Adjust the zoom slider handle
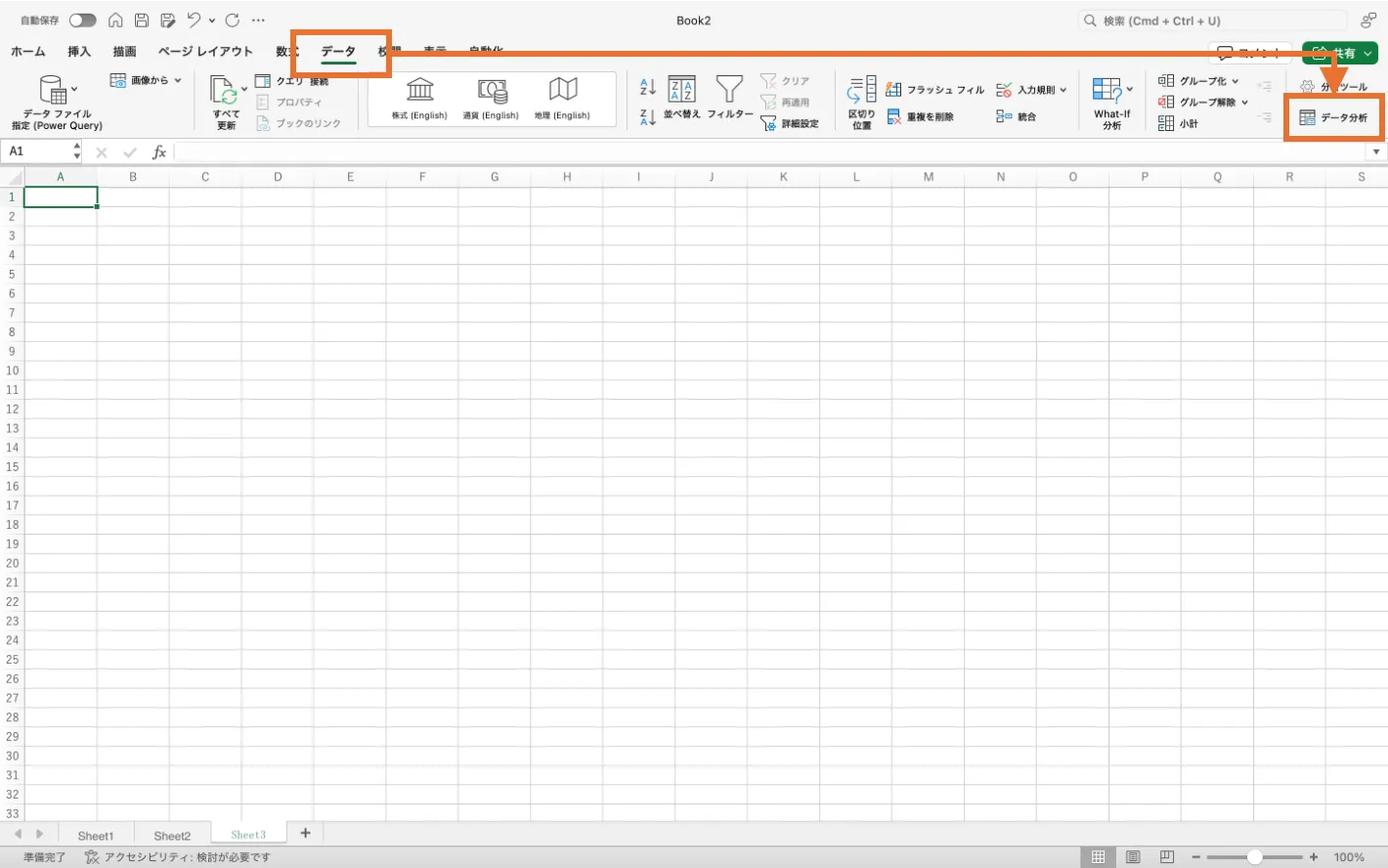1388x868 pixels. point(1255,857)
